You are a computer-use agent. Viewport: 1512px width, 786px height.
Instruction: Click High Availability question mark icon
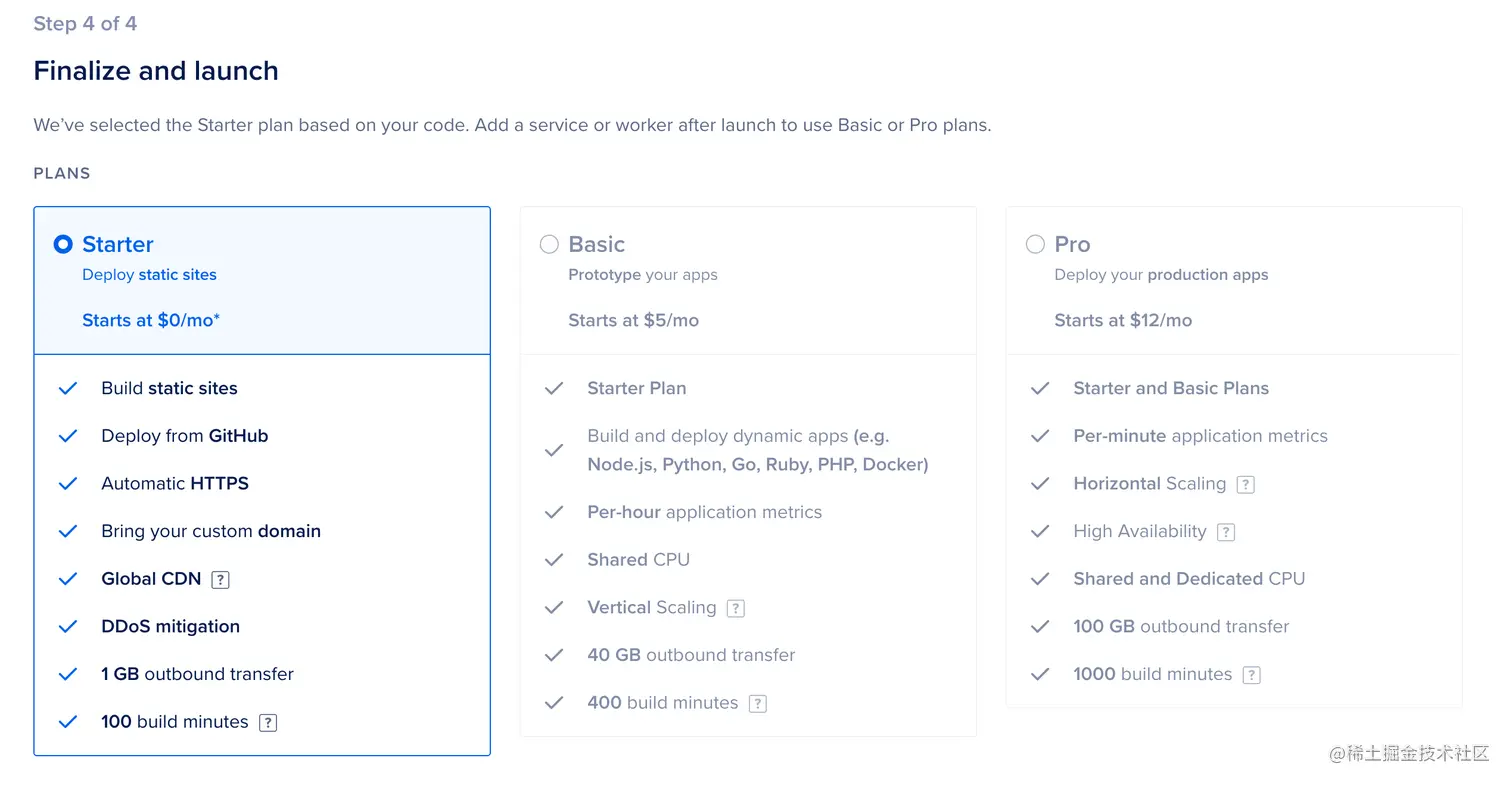1226,532
